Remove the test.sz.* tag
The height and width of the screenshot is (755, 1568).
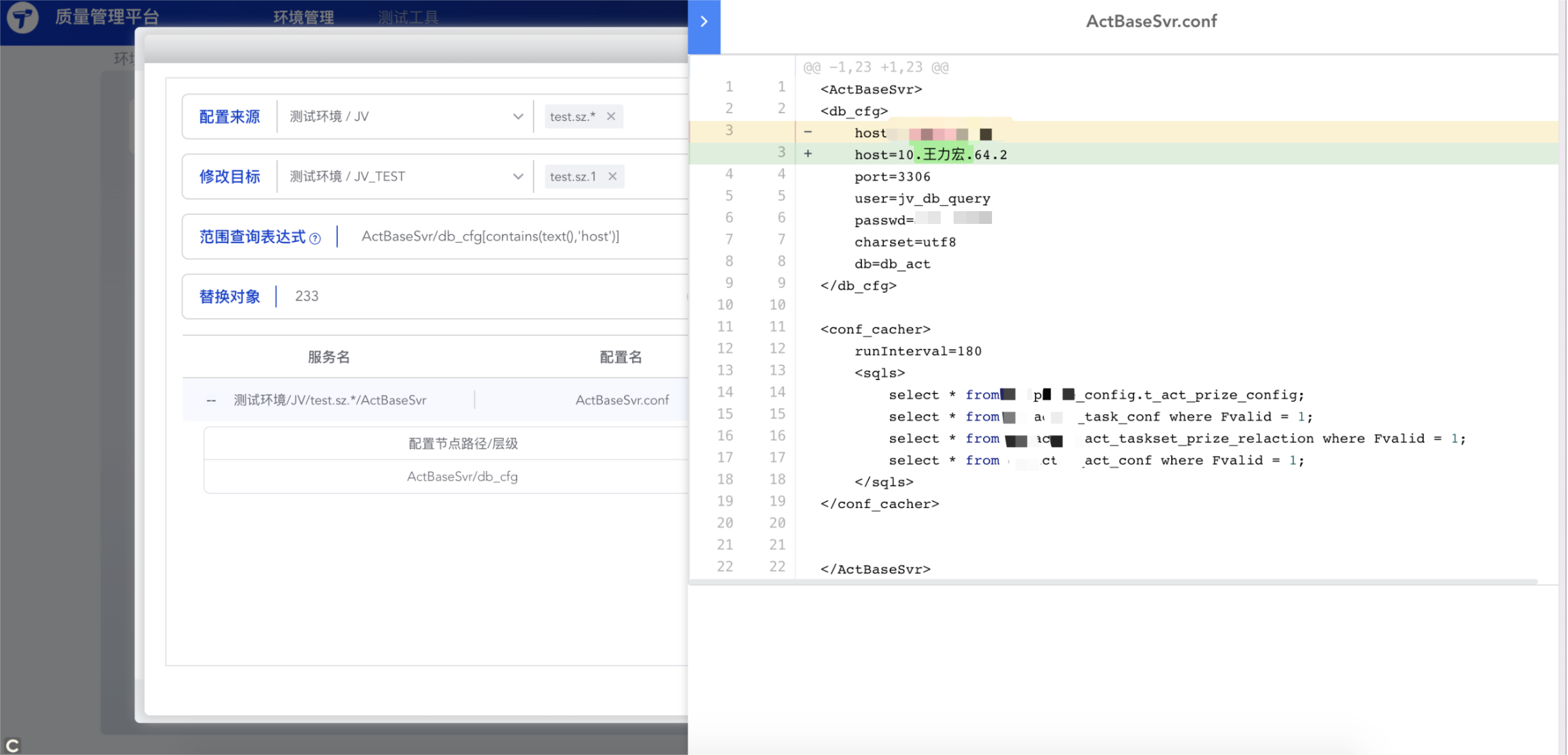click(x=611, y=116)
